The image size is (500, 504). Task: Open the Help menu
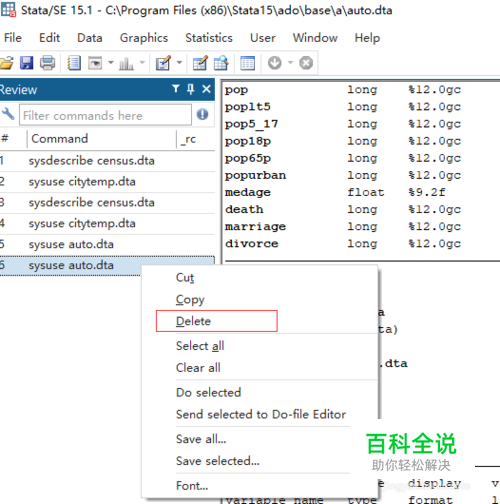[x=367, y=38]
